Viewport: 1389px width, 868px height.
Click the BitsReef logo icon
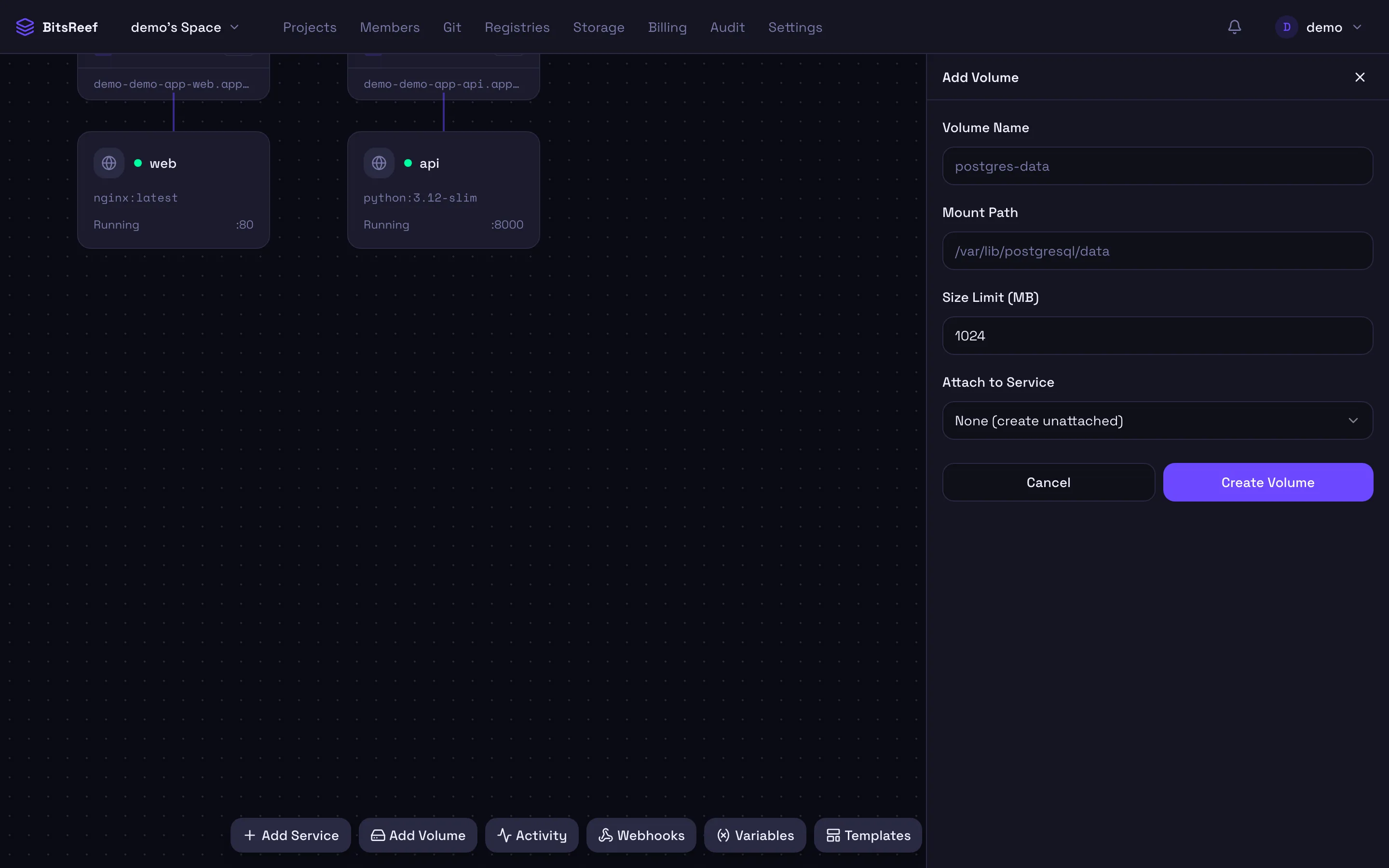coord(25,27)
